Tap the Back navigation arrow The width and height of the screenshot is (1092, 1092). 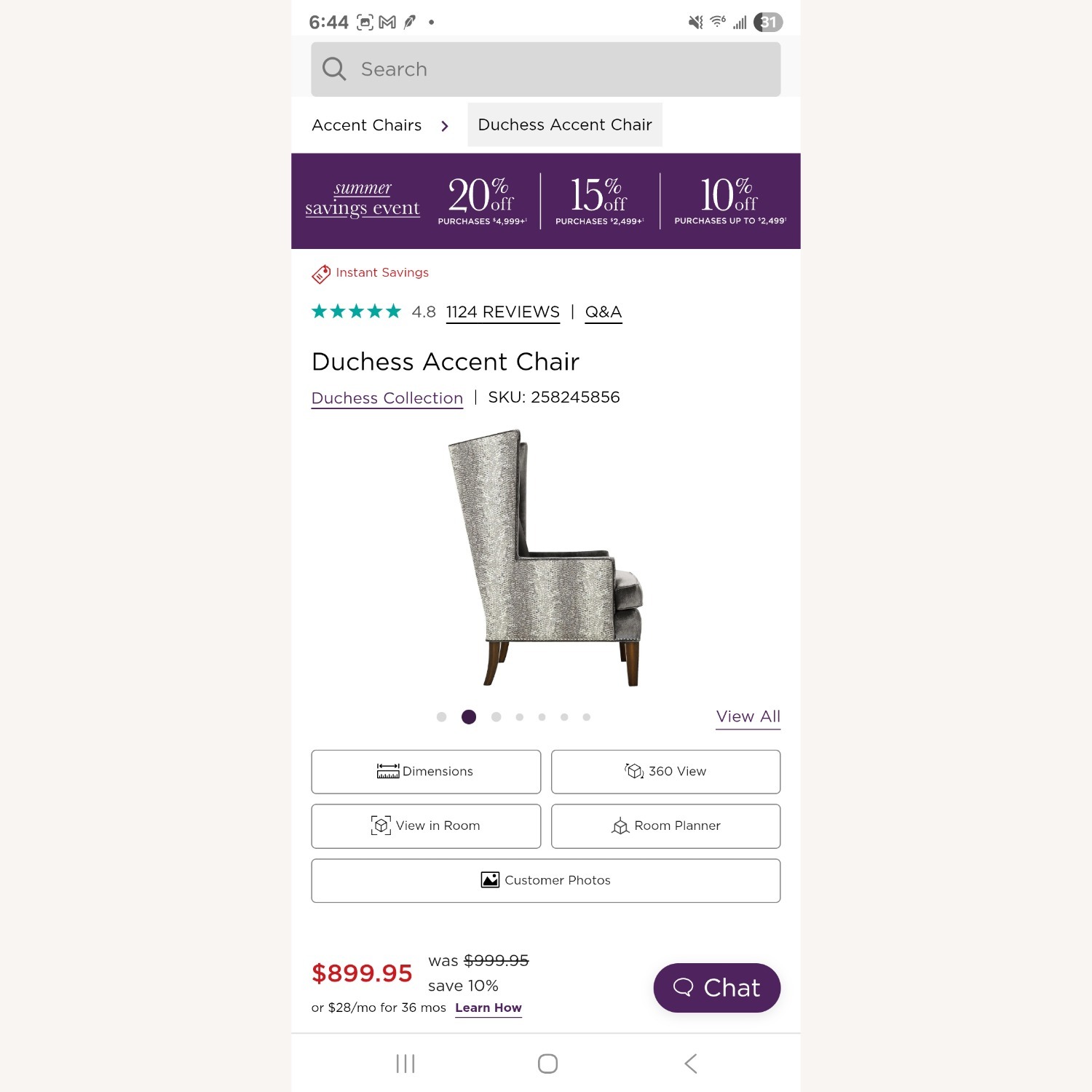pyautogui.click(x=690, y=1064)
